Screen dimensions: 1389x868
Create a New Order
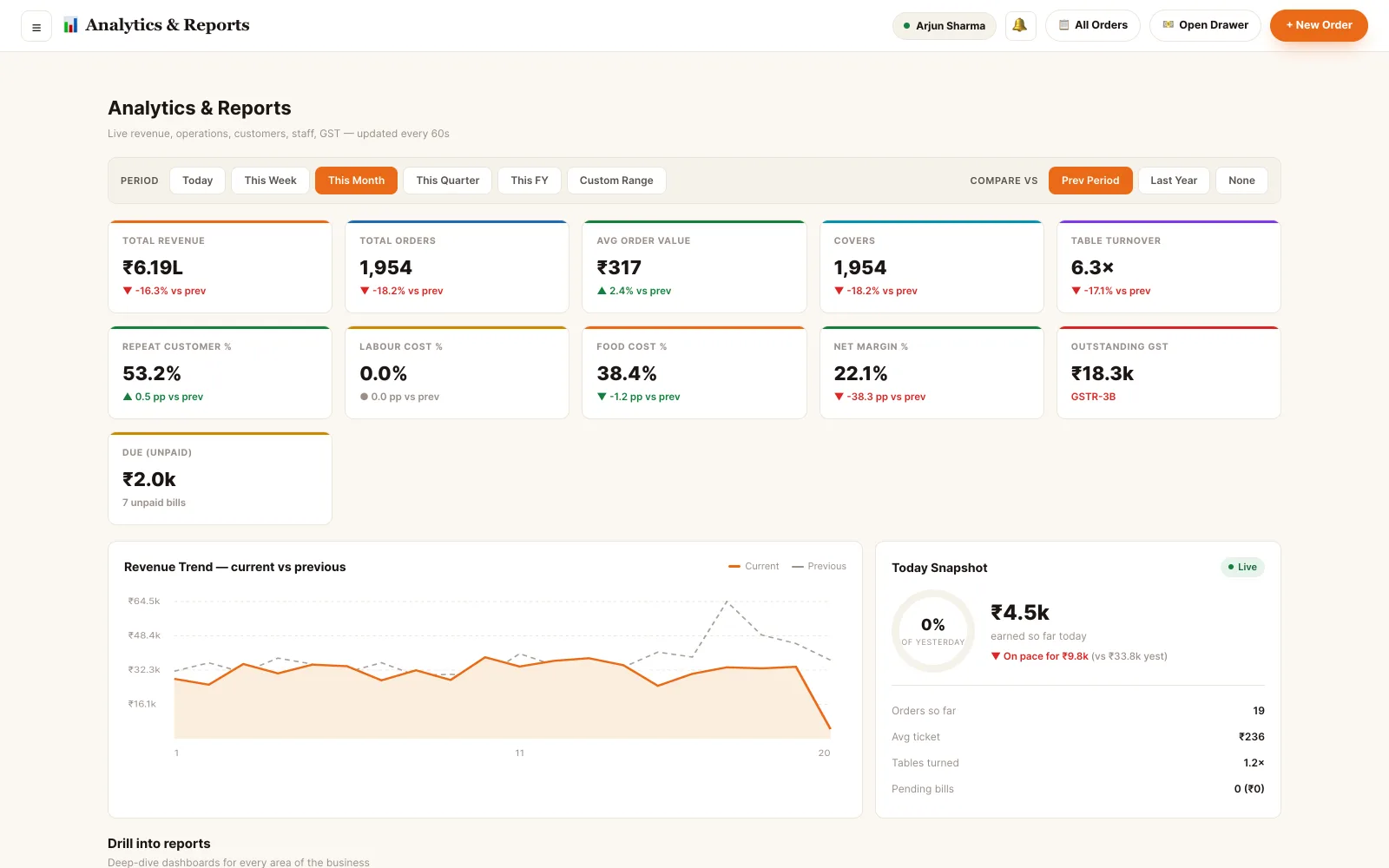(x=1319, y=25)
